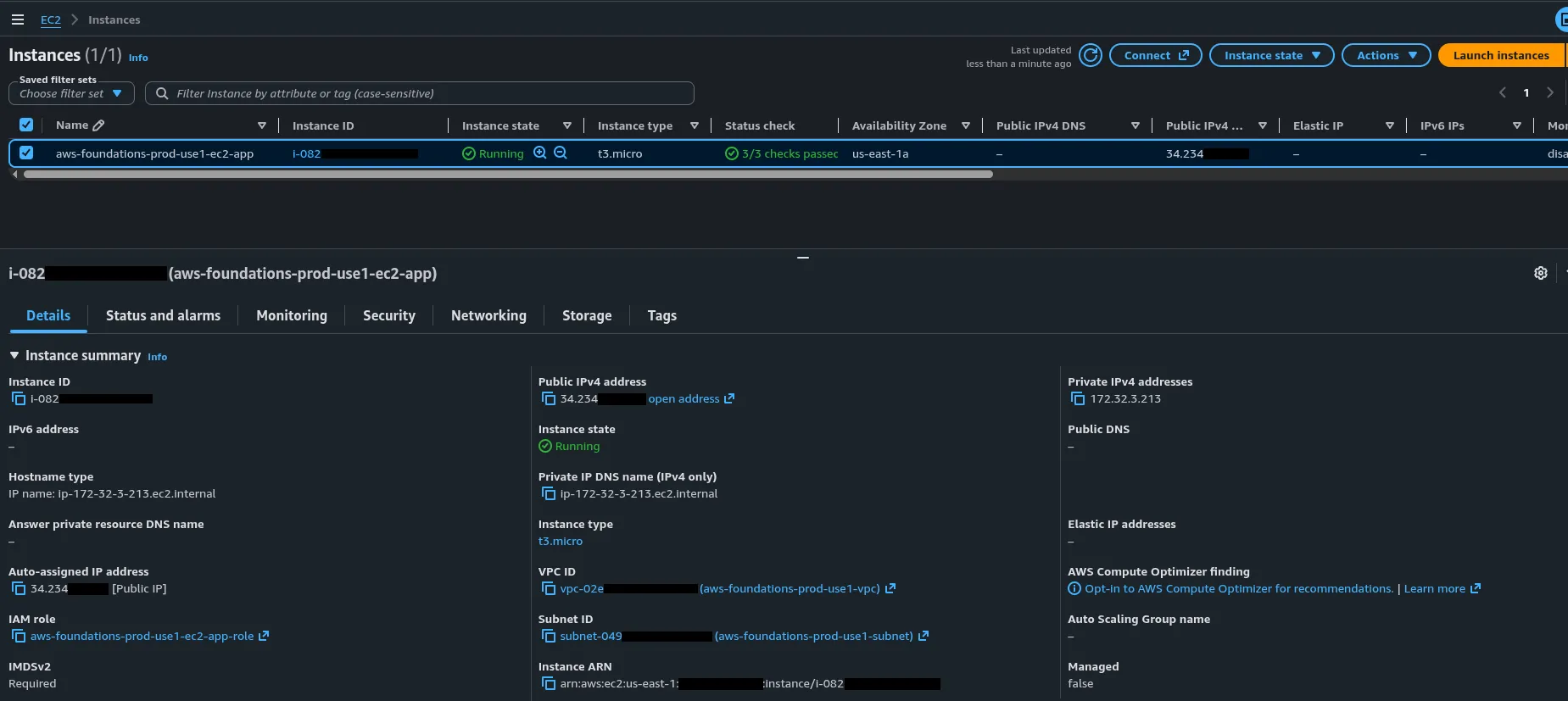Image resolution: width=1568 pixels, height=701 pixels.
Task: Open the details panel settings gear
Action: point(1541,273)
